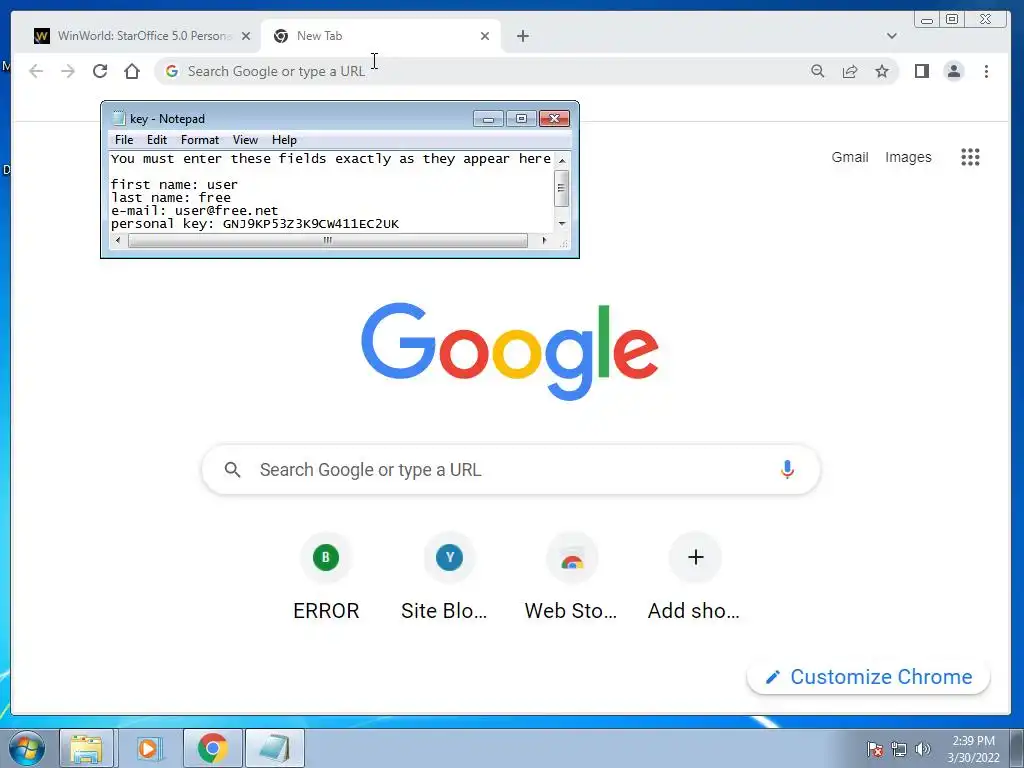Screen dimensions: 1024x768
Task: Open Notepad View menu
Action: [x=245, y=140]
